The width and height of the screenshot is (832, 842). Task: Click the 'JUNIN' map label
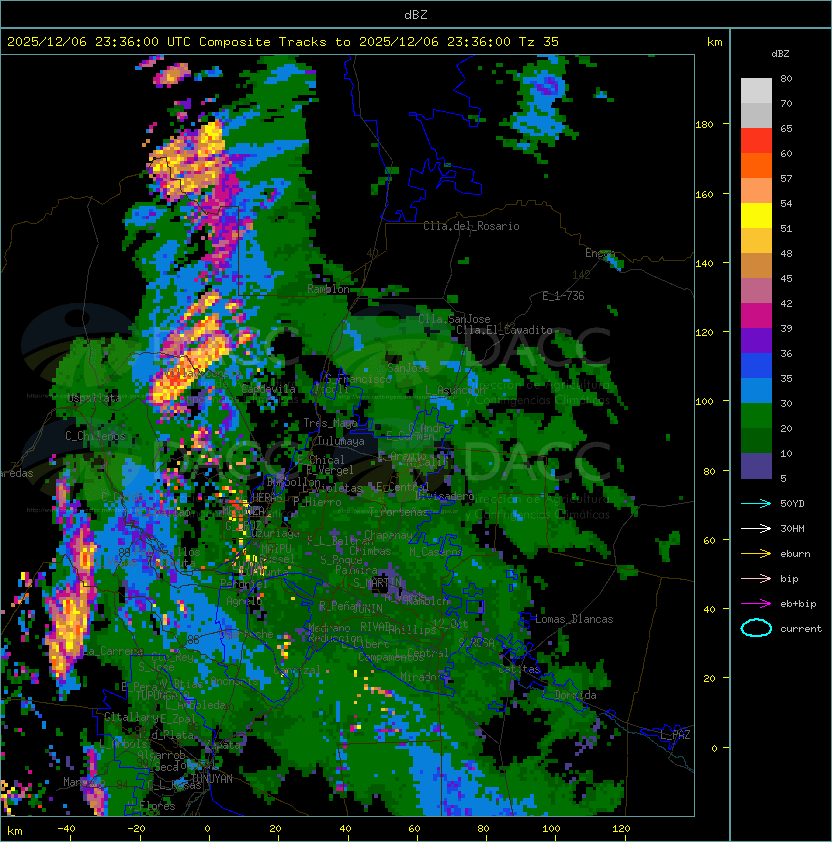pos(367,608)
